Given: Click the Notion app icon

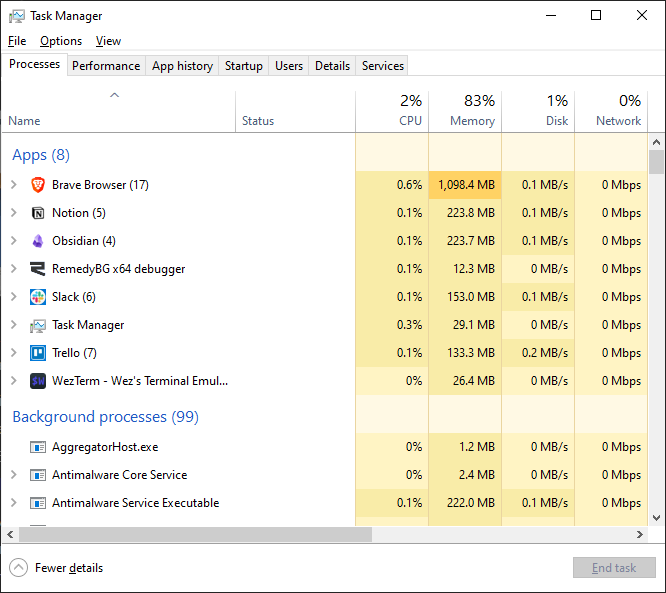Looking at the screenshot, I should pos(38,213).
